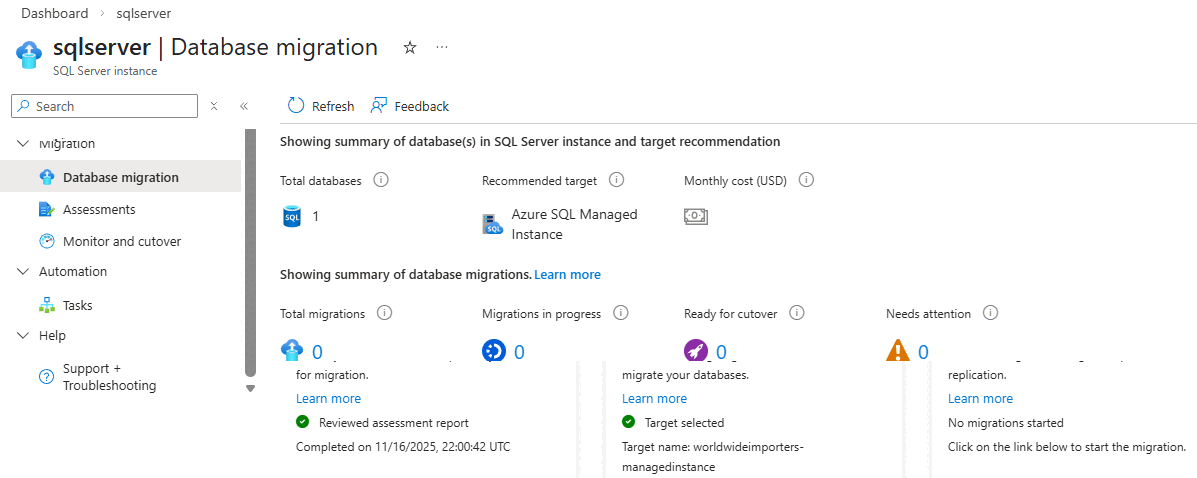The image size is (1197, 478).
Task: Click the info icon beside Migrations in progress
Action: pos(620,313)
